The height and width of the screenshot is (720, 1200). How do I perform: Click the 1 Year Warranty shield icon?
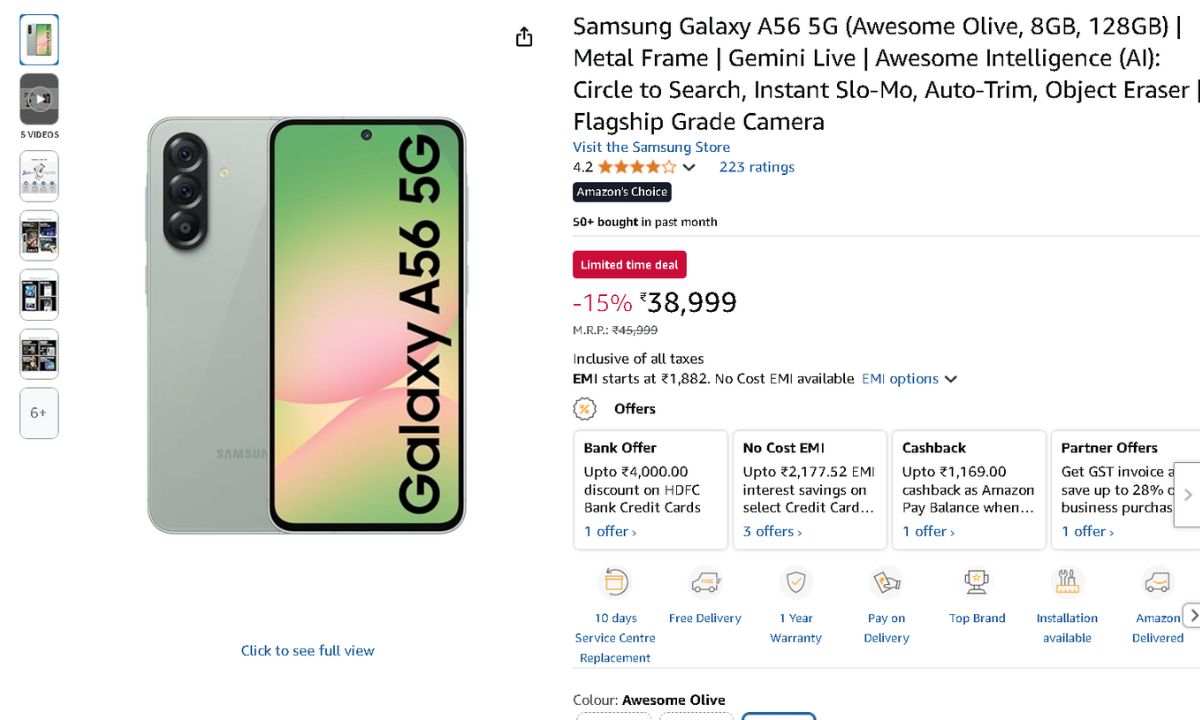[x=796, y=582]
